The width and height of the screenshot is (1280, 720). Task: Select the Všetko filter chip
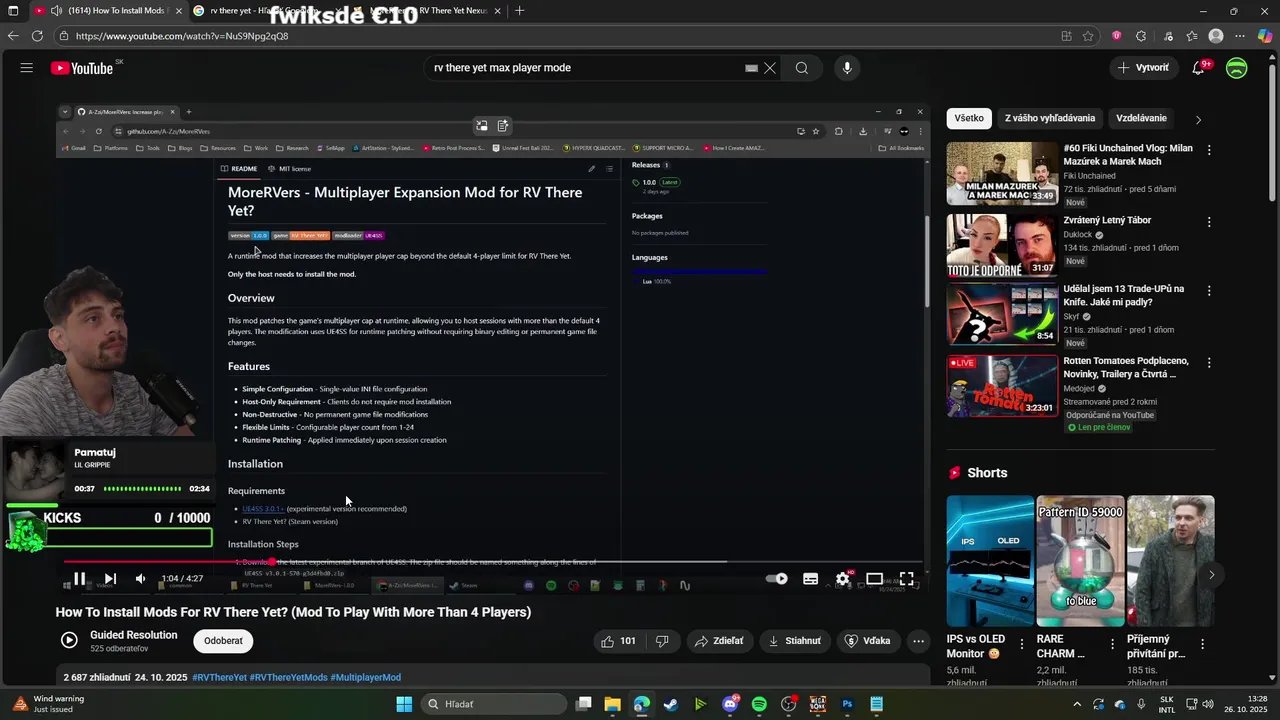coord(968,118)
